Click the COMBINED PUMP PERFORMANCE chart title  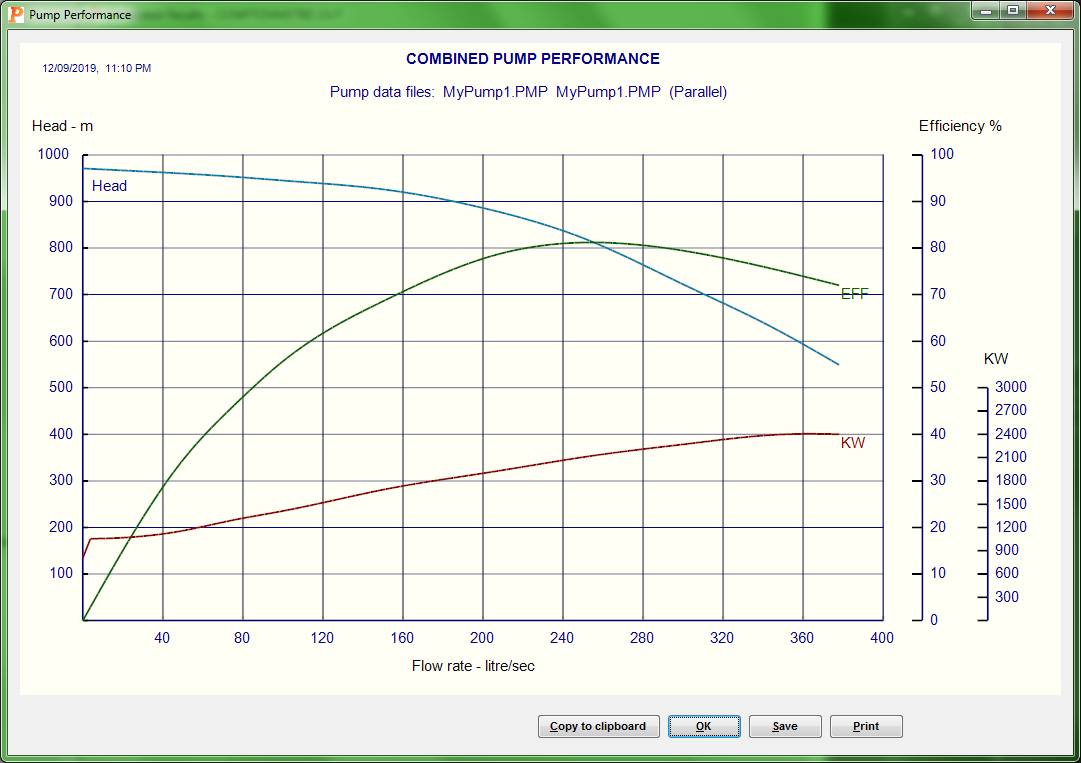[532, 58]
